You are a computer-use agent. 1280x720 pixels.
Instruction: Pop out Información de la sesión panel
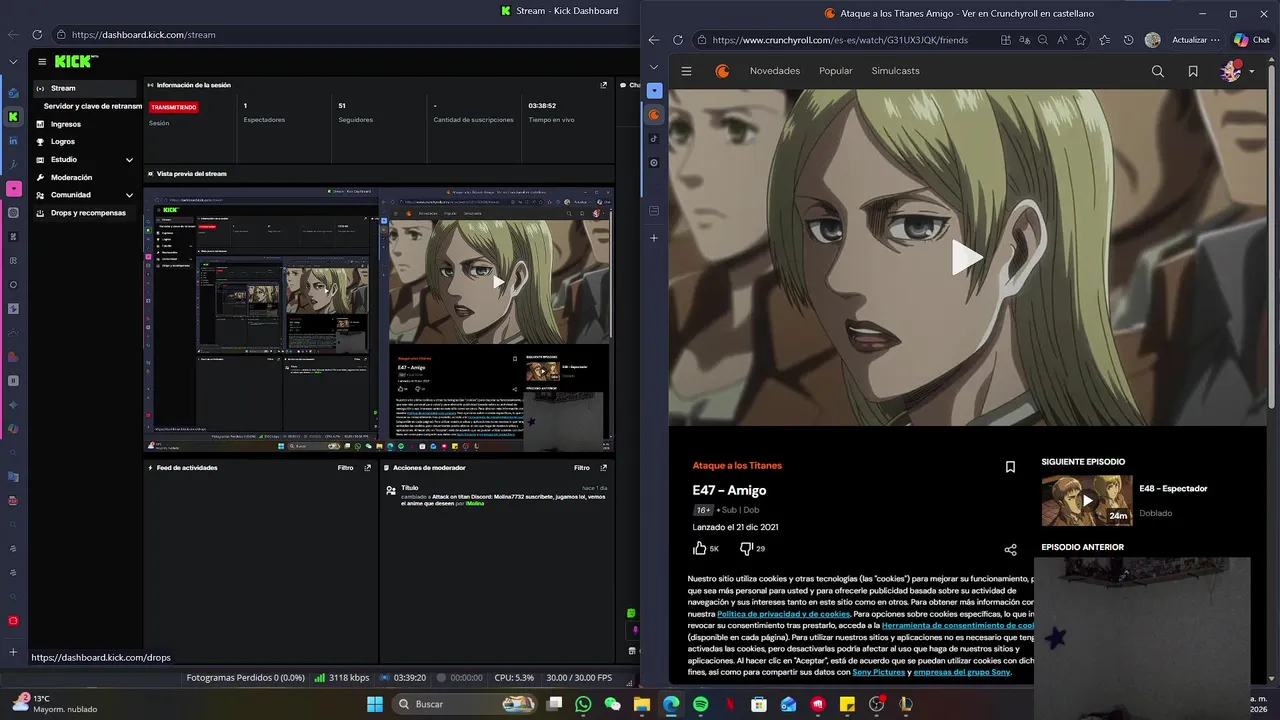[604, 86]
